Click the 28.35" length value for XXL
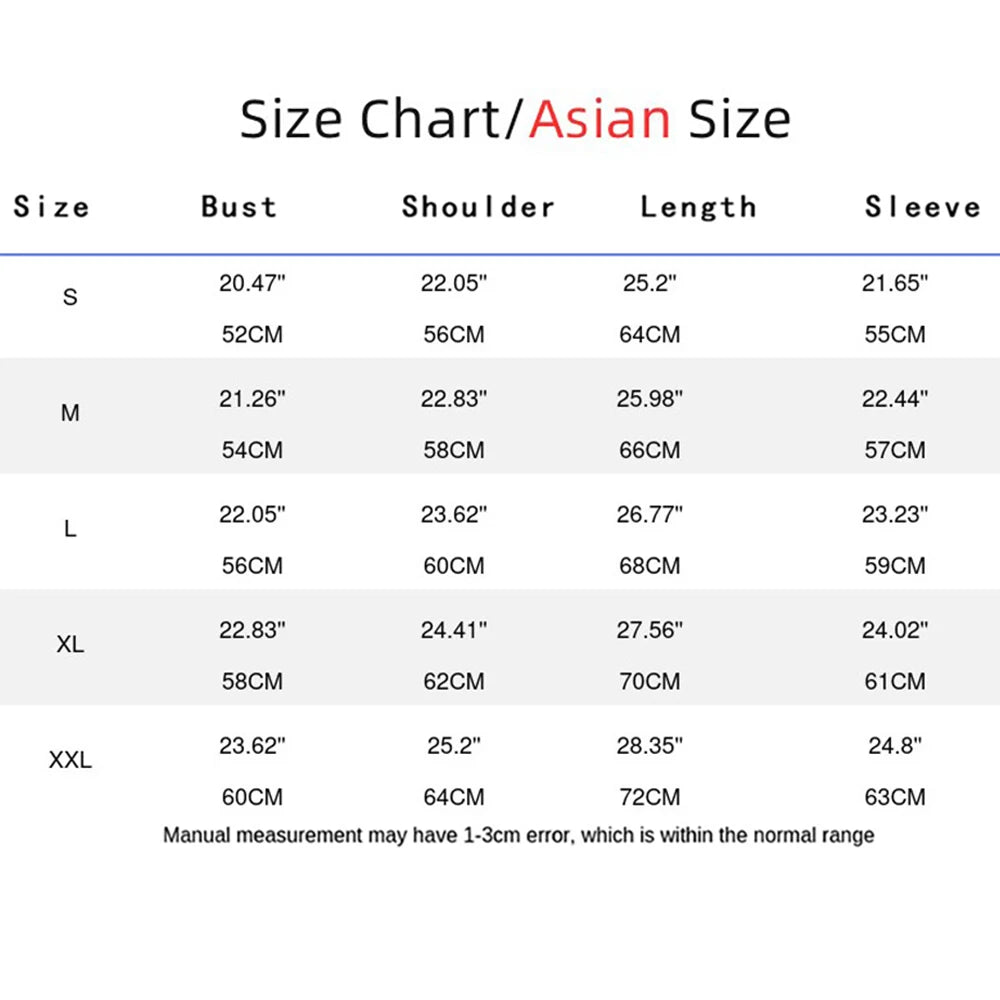 click(650, 745)
